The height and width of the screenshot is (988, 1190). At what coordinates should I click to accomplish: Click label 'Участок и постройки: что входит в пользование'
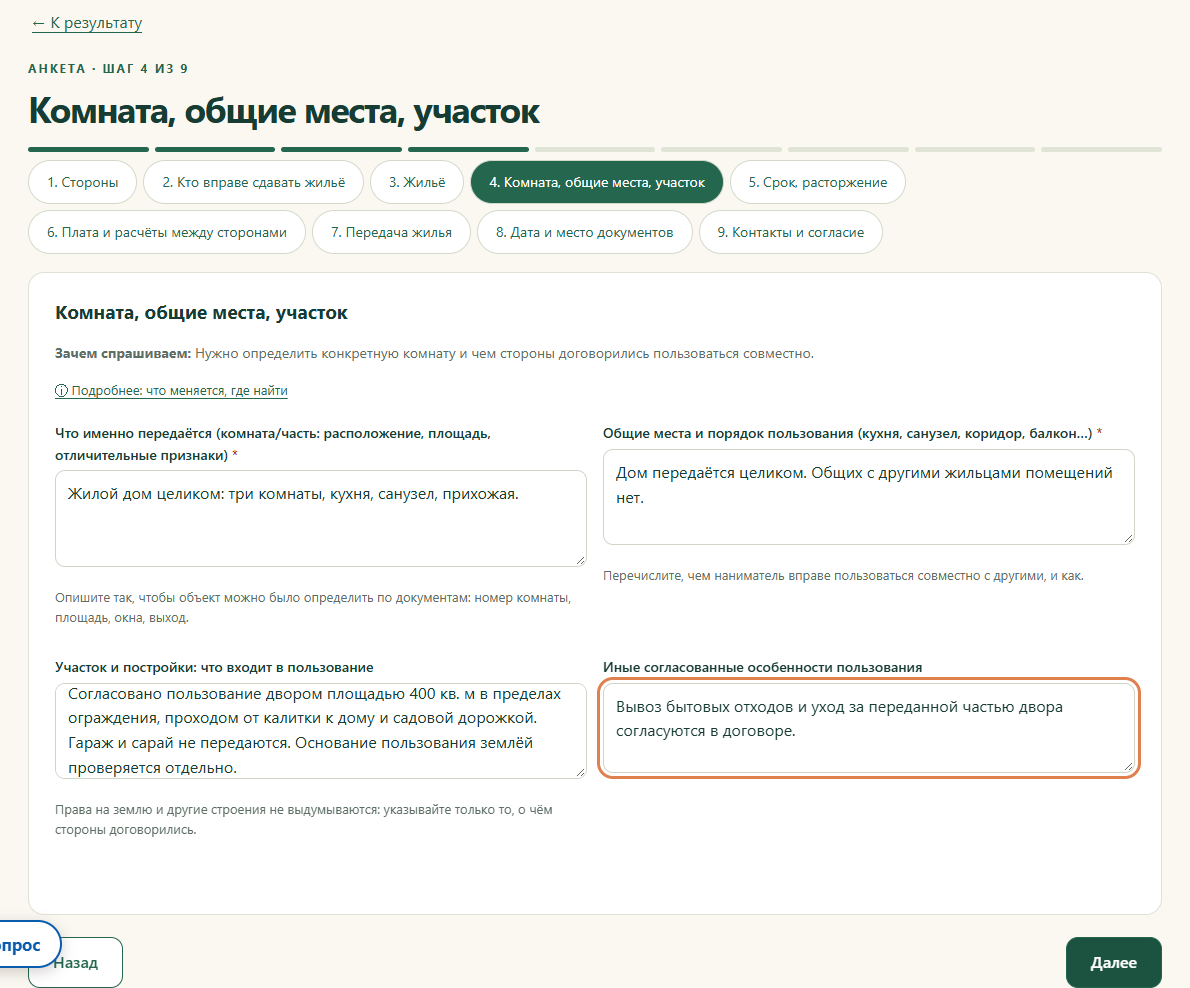click(x=214, y=668)
